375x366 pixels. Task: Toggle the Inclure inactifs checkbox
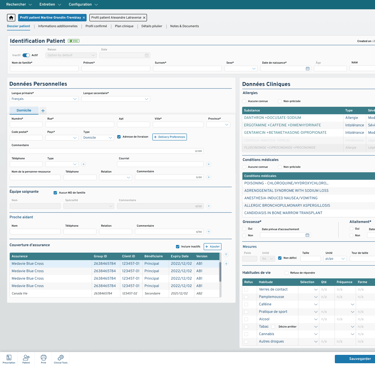coord(177,247)
